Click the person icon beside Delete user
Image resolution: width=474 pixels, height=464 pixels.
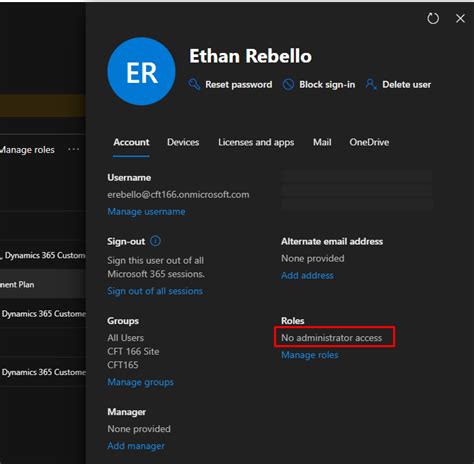coord(371,85)
